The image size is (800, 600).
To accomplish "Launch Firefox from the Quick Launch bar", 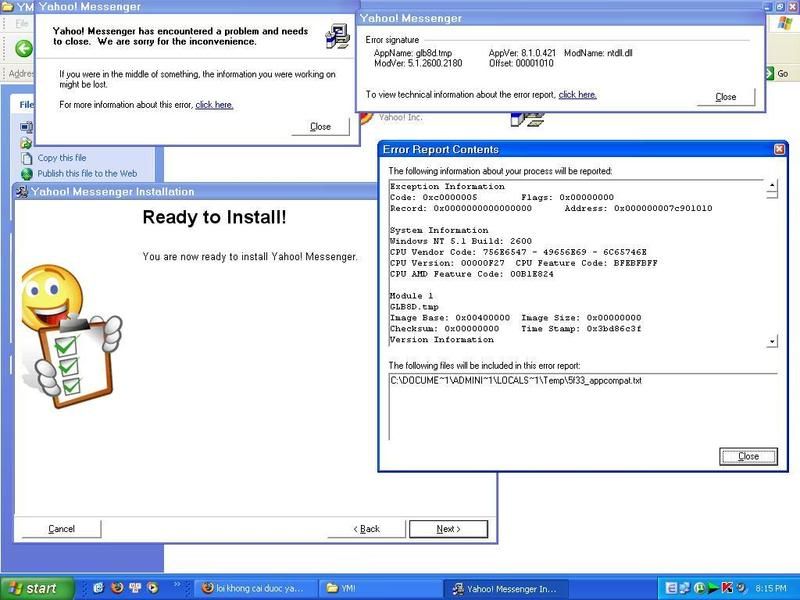I will pyautogui.click(x=117, y=588).
